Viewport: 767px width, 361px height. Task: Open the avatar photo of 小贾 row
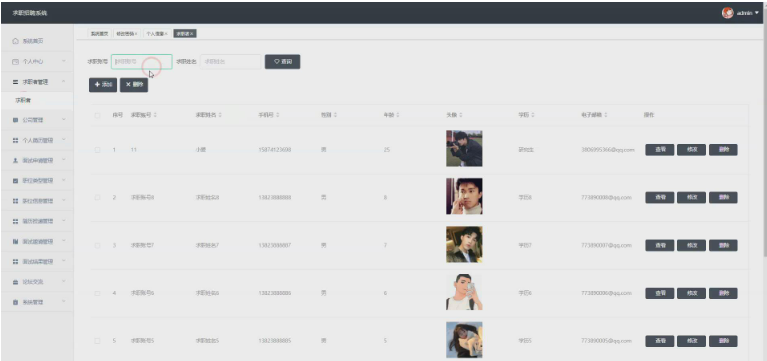pos(464,148)
